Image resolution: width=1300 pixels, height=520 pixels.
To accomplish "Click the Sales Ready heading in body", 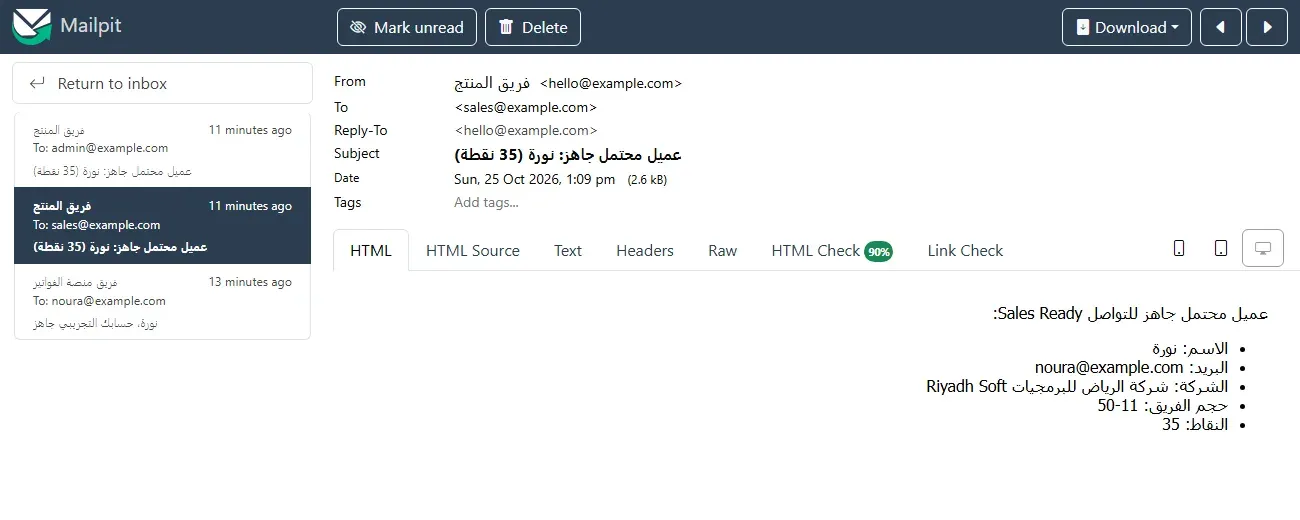I will (1130, 314).
